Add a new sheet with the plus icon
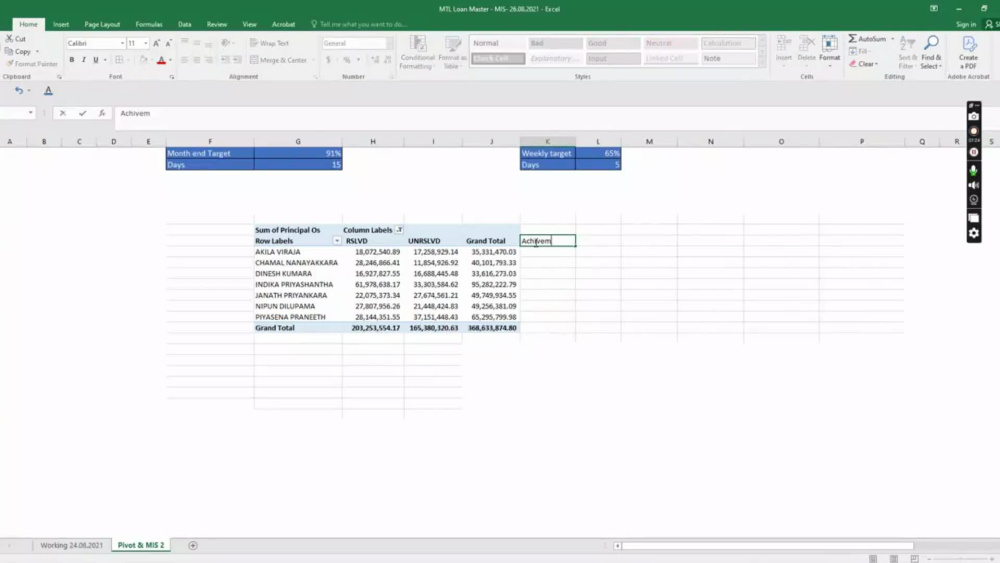The image size is (1000, 563). tap(193, 545)
